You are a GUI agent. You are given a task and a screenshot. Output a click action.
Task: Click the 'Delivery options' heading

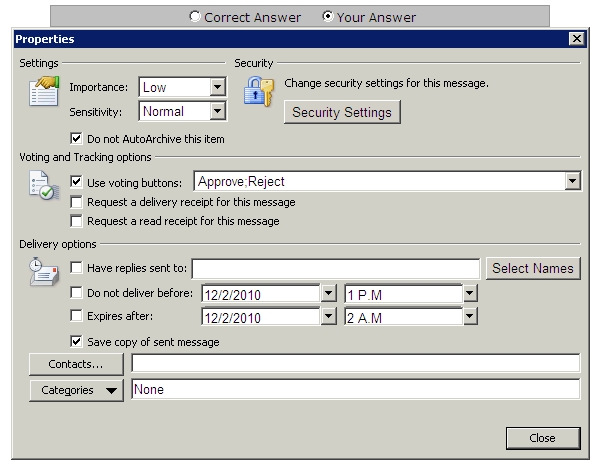click(58, 244)
